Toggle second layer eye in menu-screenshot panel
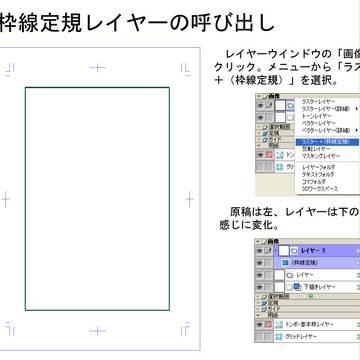 pos(260,117)
